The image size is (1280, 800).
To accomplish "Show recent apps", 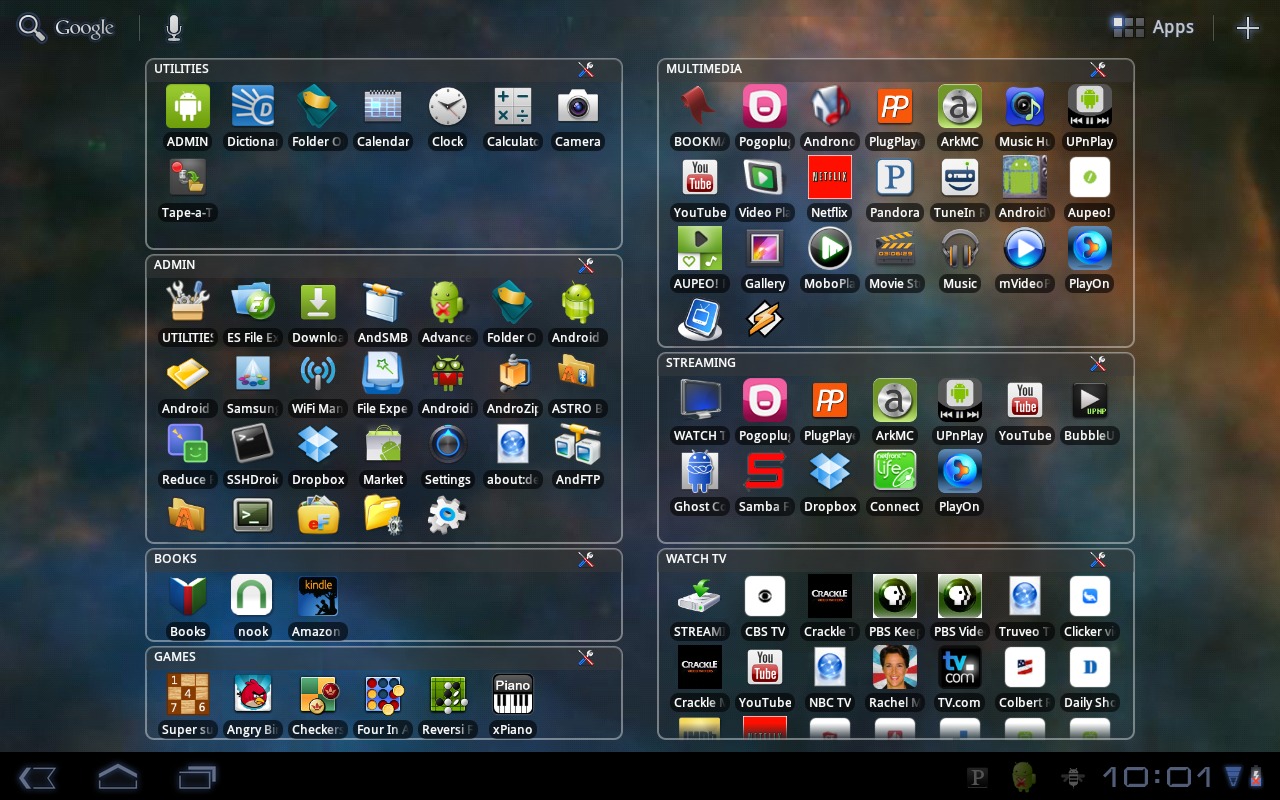I will 197,777.
